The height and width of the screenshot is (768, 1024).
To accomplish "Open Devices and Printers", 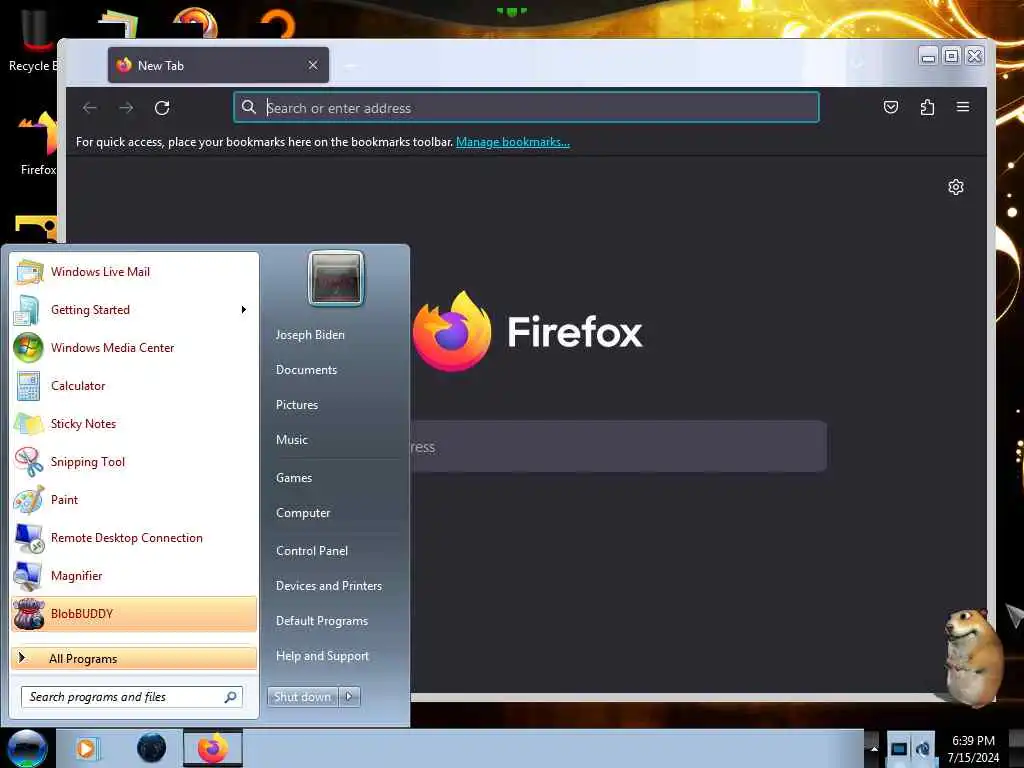I will click(329, 586).
